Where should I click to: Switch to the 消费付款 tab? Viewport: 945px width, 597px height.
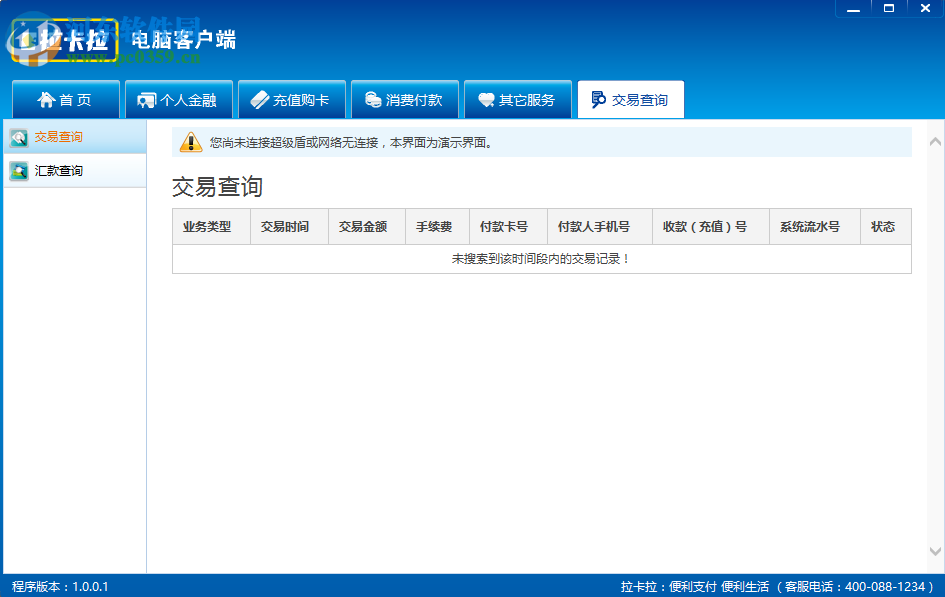404,99
